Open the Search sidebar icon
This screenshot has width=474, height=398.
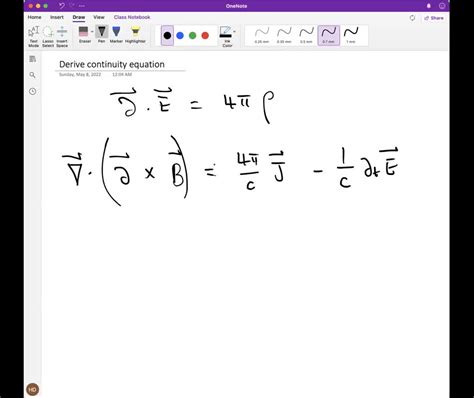[32, 75]
